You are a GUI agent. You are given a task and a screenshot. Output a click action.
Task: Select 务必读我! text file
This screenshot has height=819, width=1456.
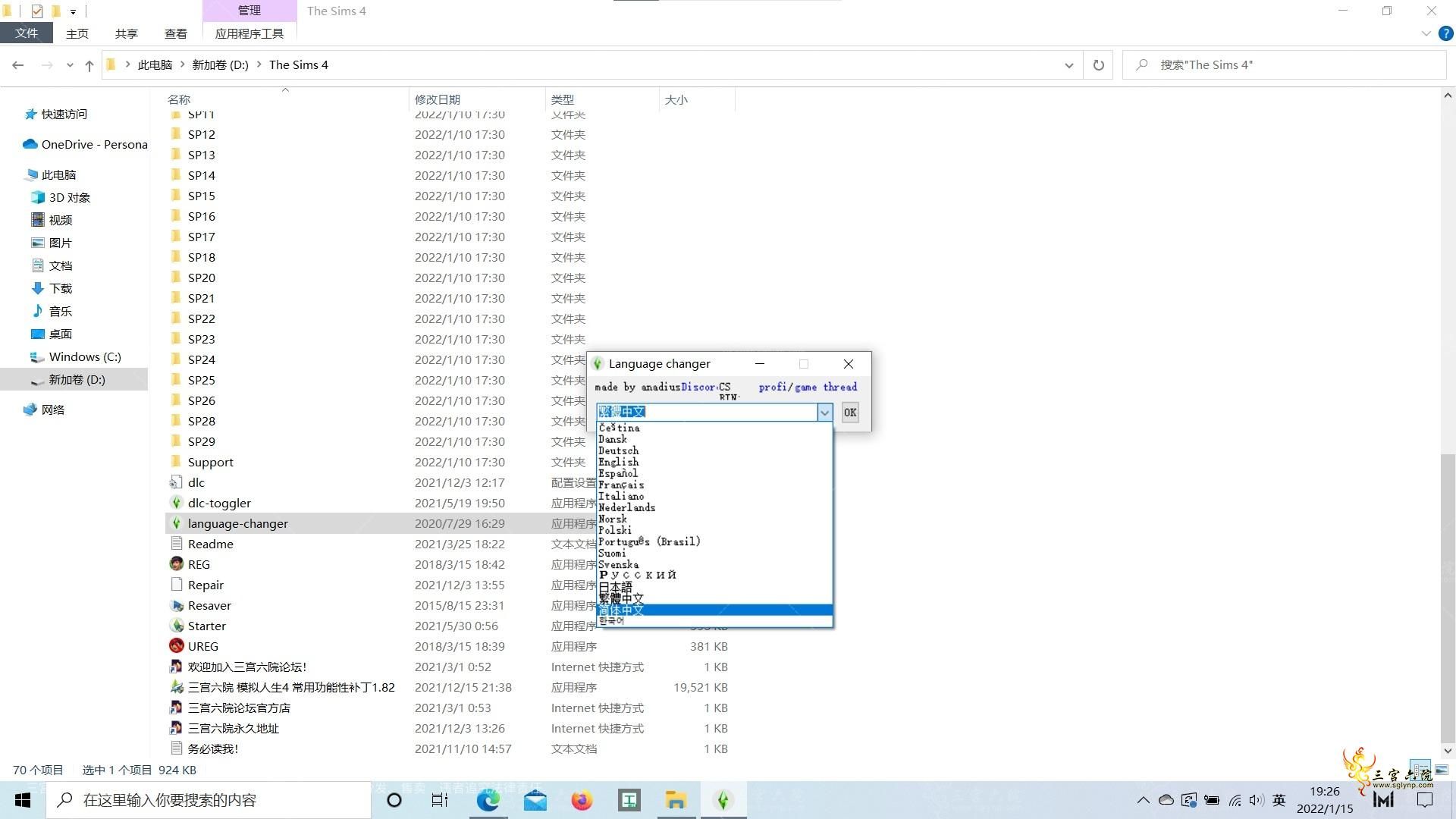pyautogui.click(x=212, y=748)
